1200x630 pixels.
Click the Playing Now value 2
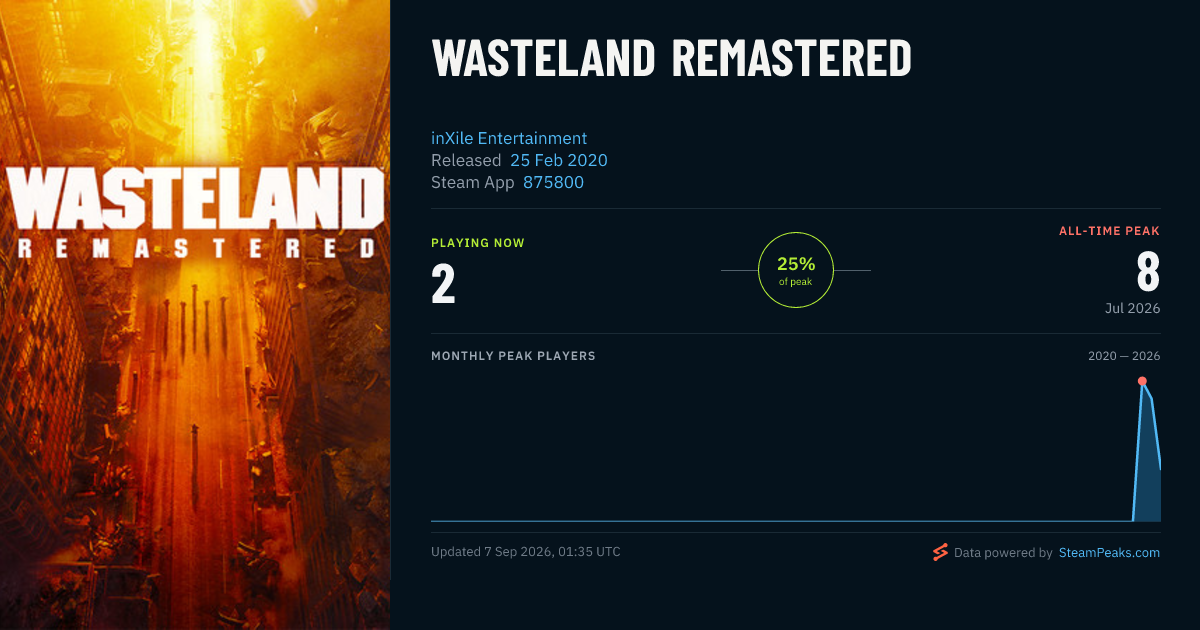(443, 283)
